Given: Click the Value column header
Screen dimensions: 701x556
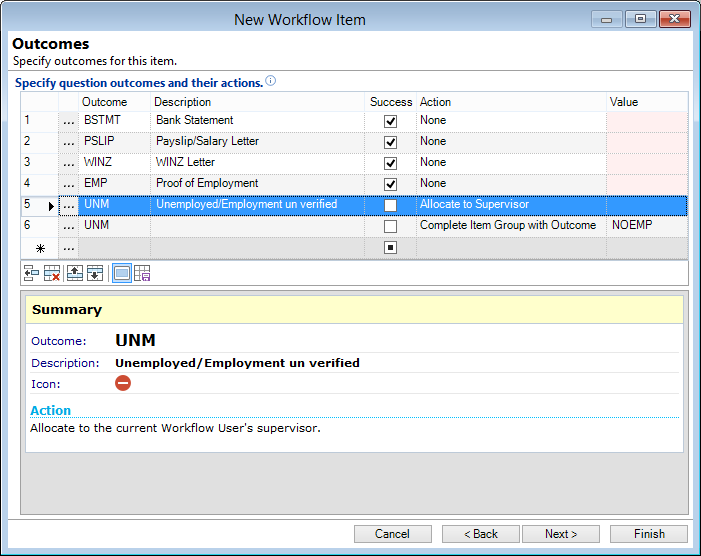Looking at the screenshot, I should 647,102.
